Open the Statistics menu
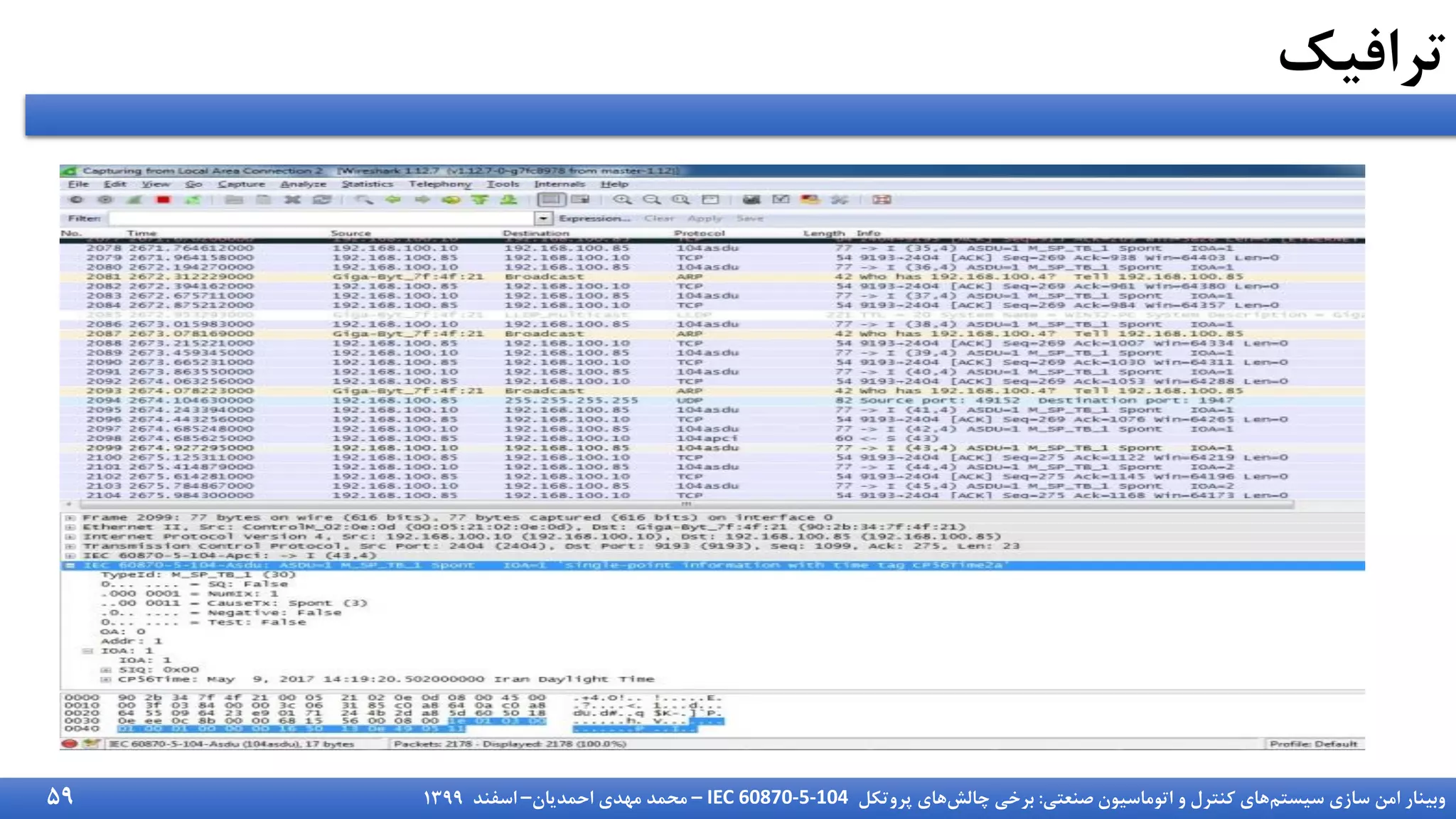The image size is (1456, 819). (x=367, y=184)
